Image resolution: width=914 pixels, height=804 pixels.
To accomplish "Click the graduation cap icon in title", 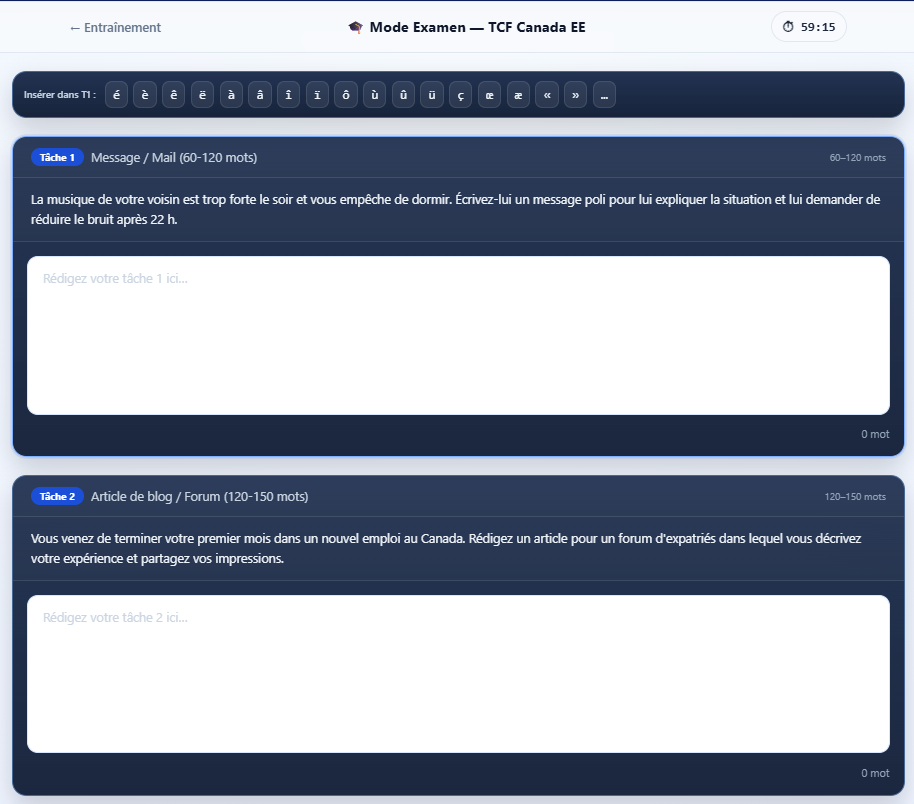I will pyautogui.click(x=355, y=28).
